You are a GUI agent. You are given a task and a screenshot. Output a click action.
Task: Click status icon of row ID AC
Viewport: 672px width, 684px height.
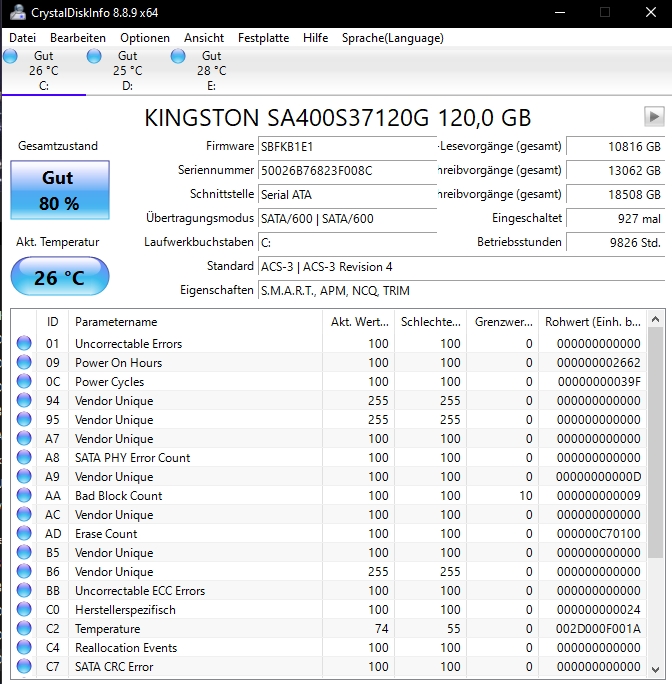click(x=24, y=514)
